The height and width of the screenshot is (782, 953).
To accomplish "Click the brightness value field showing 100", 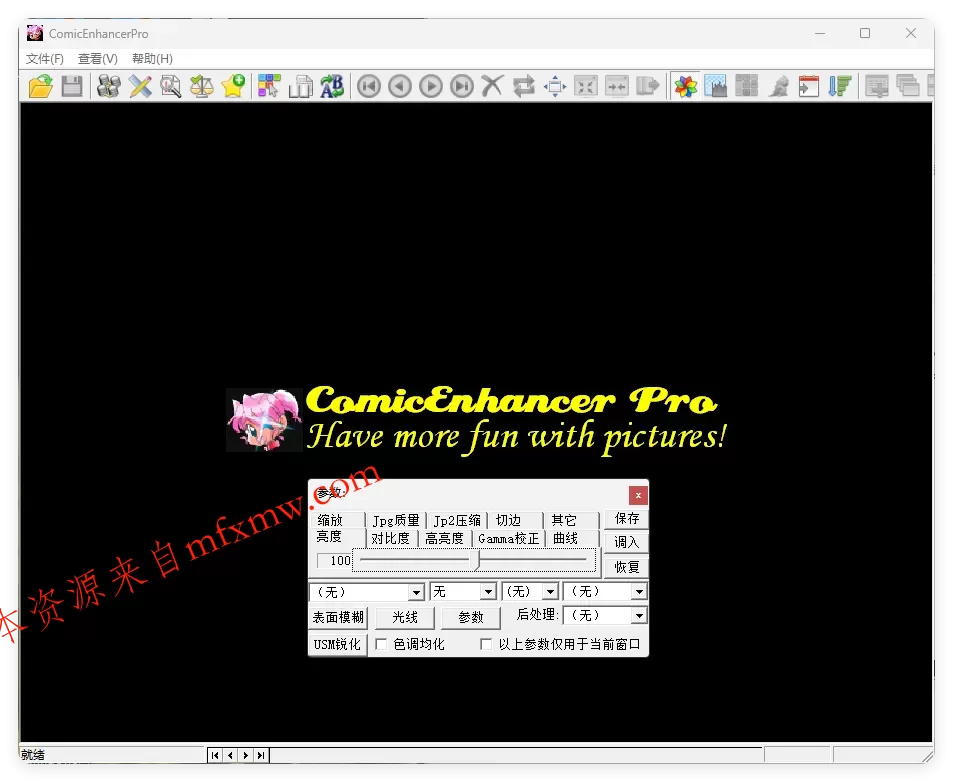I will point(334,561).
